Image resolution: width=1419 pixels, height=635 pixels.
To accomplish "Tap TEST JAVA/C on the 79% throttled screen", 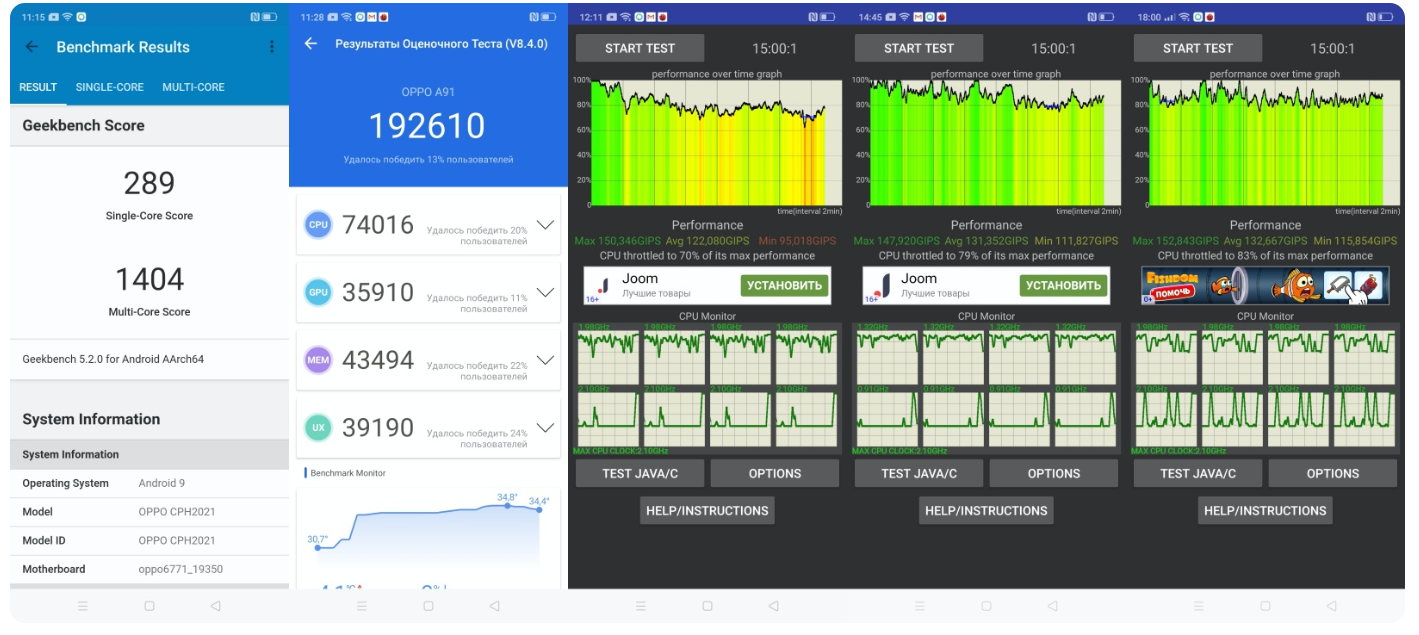I will [x=919, y=473].
